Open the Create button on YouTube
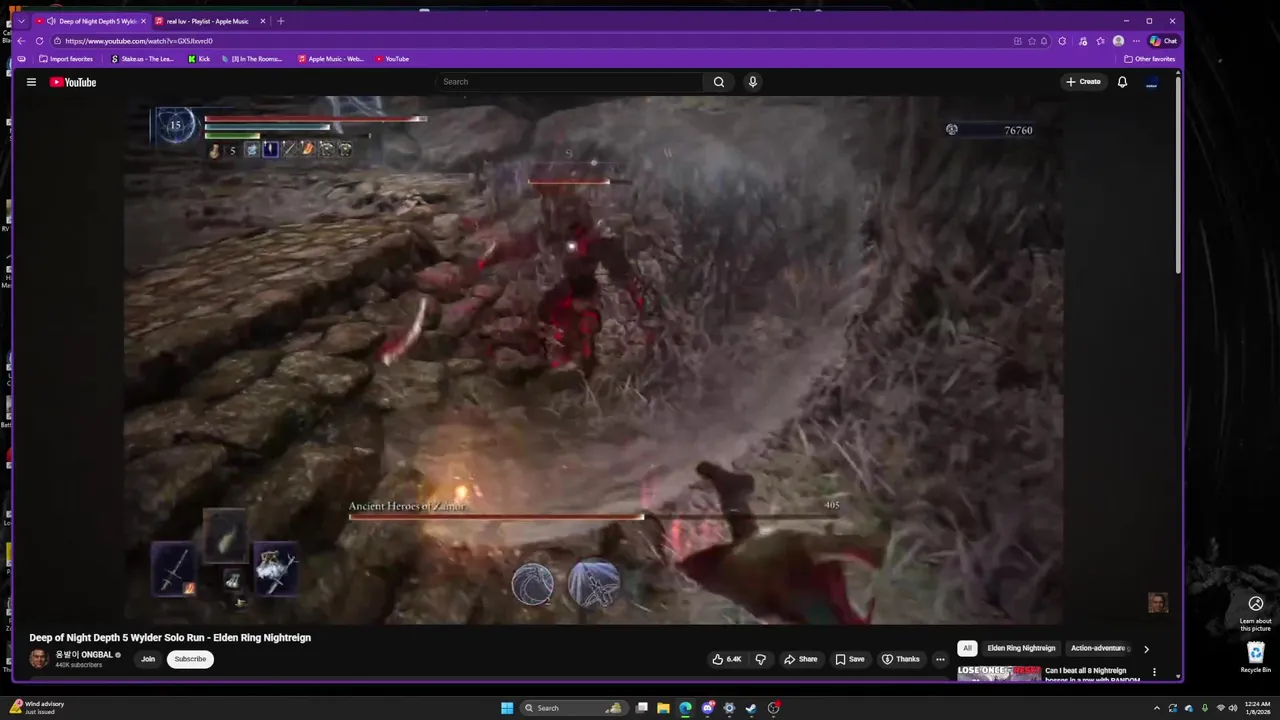 (x=1083, y=82)
